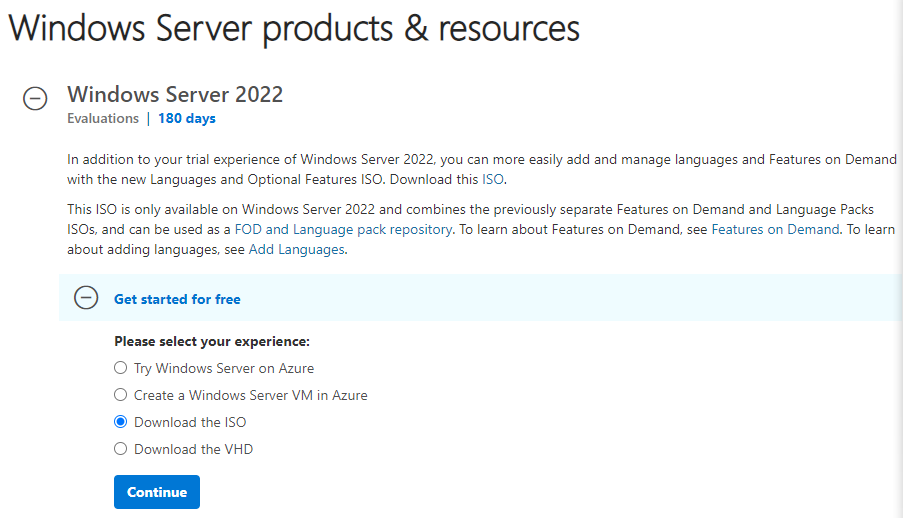Click the Get started for free title
This screenshot has height=518, width=903.
point(177,299)
